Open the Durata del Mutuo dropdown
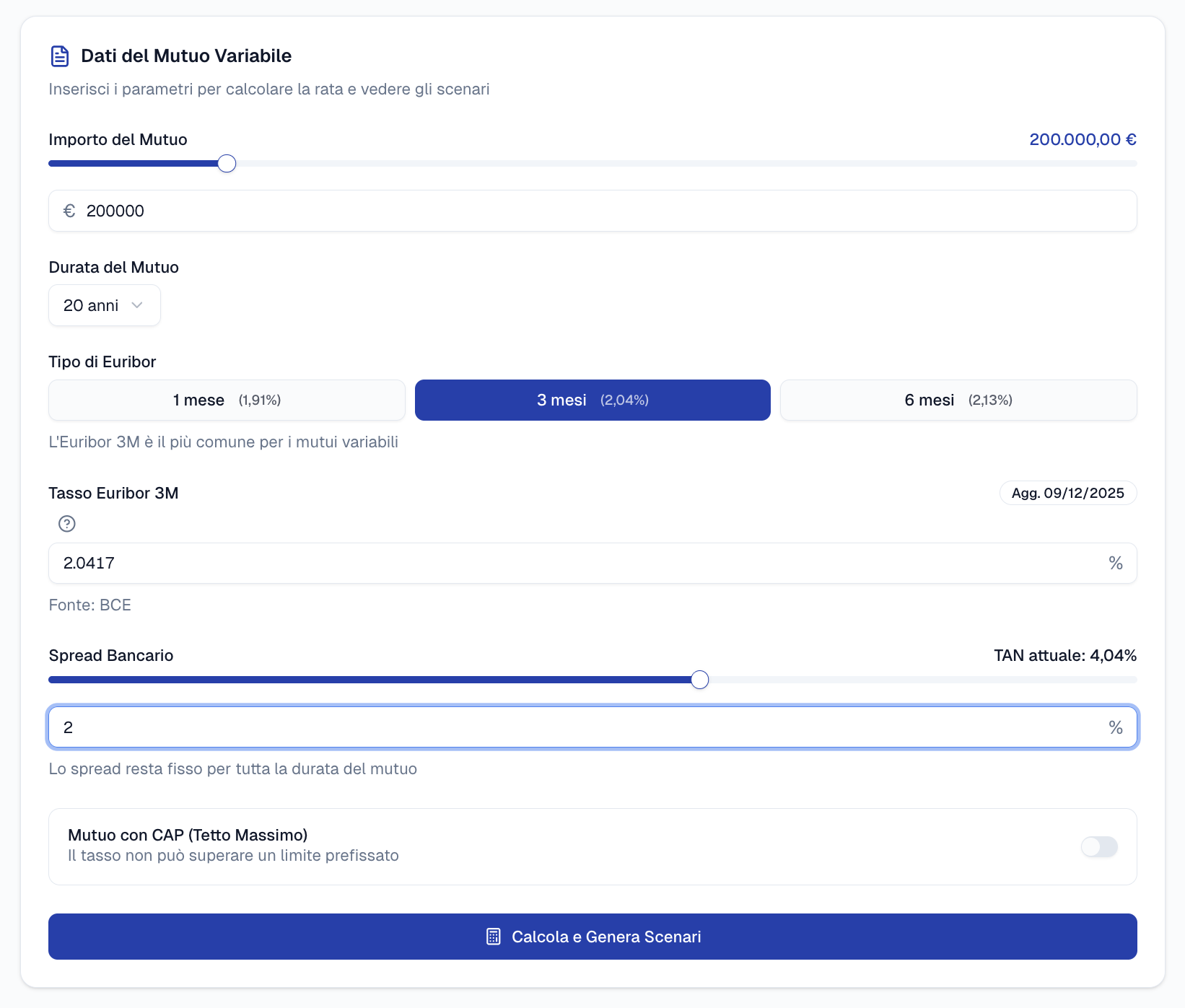This screenshot has height=1008, width=1185. pyautogui.click(x=105, y=305)
